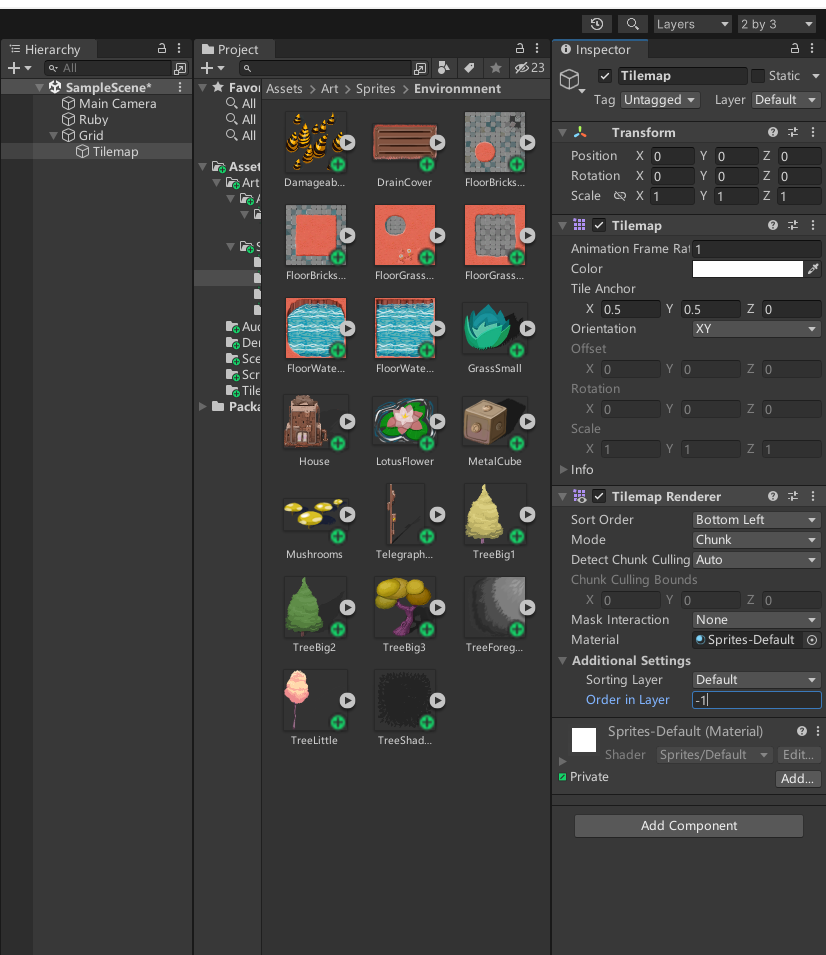The height and width of the screenshot is (955, 826).
Task: Toggle the favorites star in Project toolbar
Action: (497, 68)
